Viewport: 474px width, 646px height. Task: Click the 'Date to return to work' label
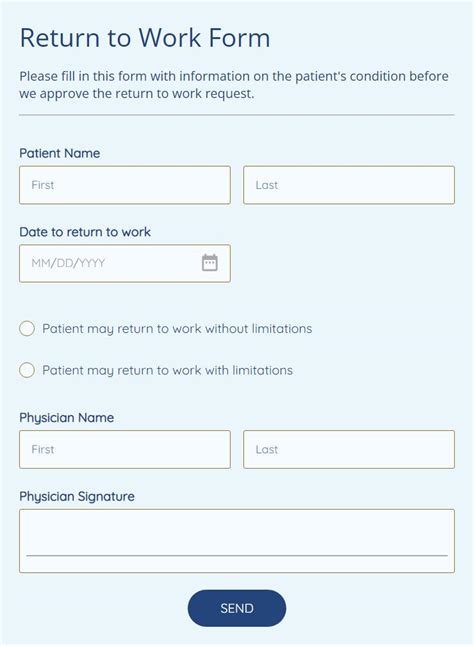85,232
